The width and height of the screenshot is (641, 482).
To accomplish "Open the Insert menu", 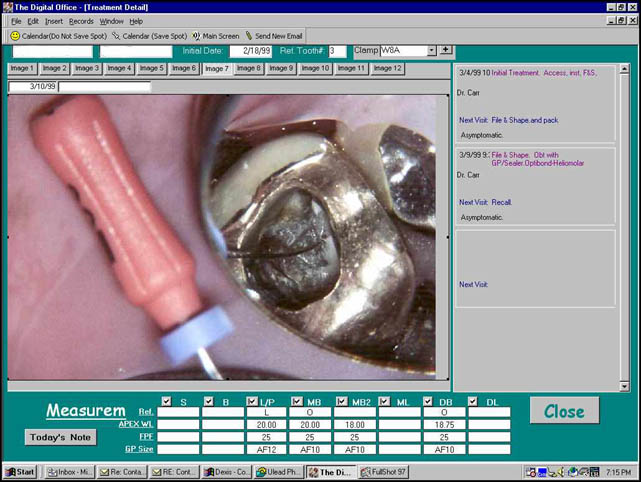I will pyautogui.click(x=54, y=21).
